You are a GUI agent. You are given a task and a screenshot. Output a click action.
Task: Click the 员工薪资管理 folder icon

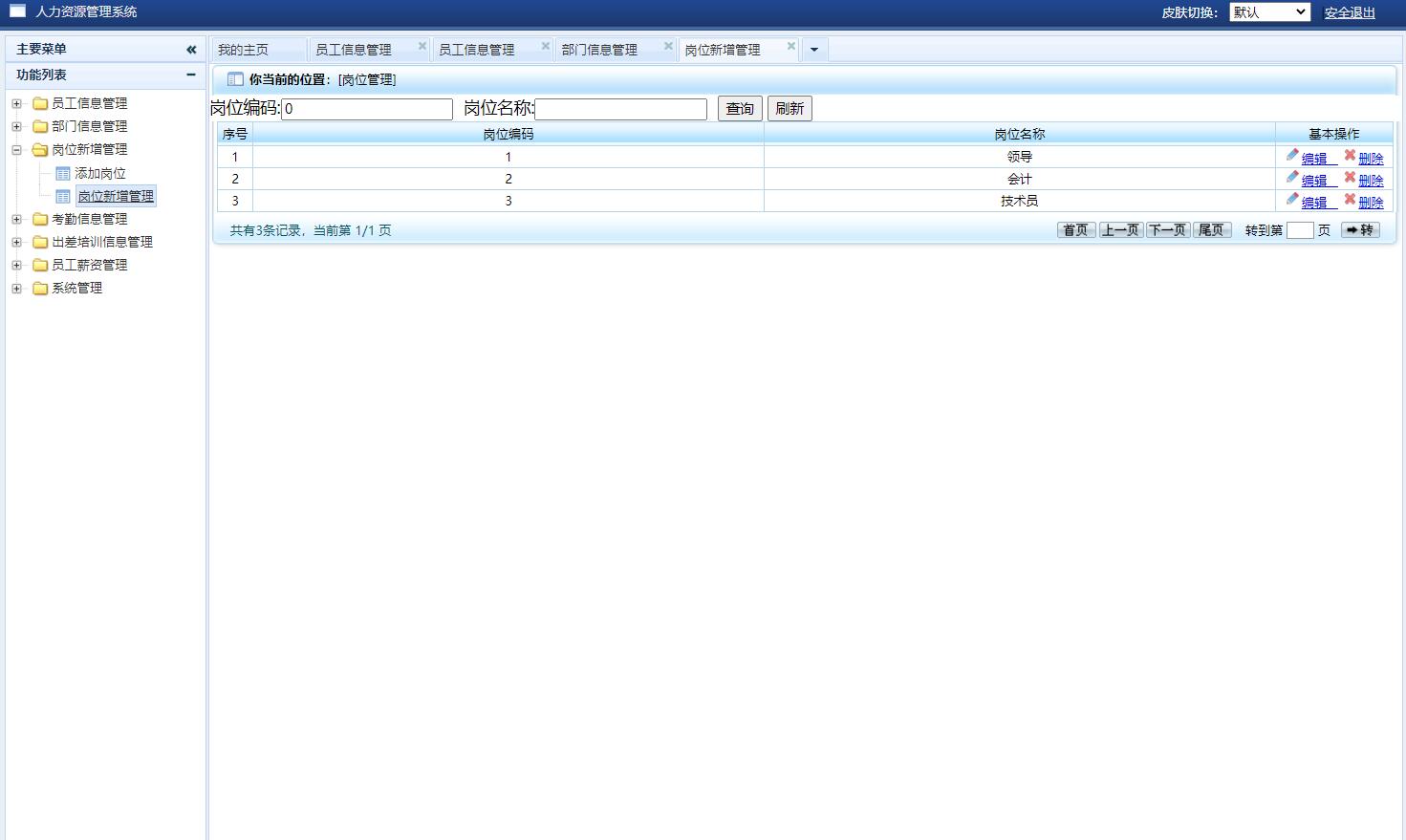[x=40, y=265]
